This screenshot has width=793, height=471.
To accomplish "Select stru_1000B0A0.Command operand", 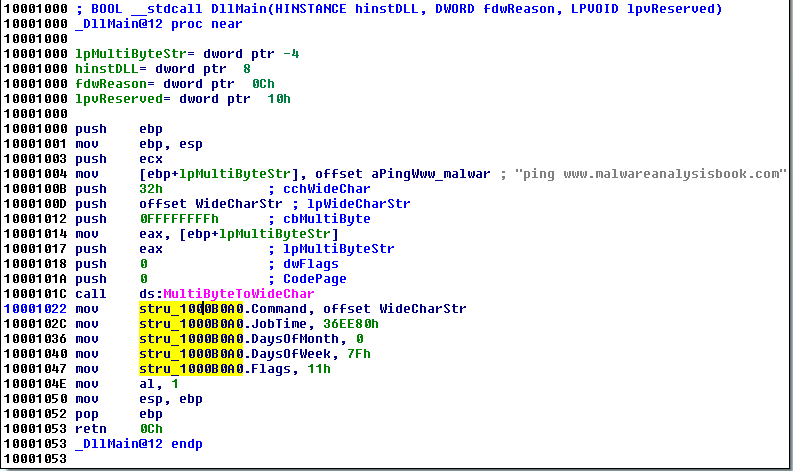I will click(219, 309).
